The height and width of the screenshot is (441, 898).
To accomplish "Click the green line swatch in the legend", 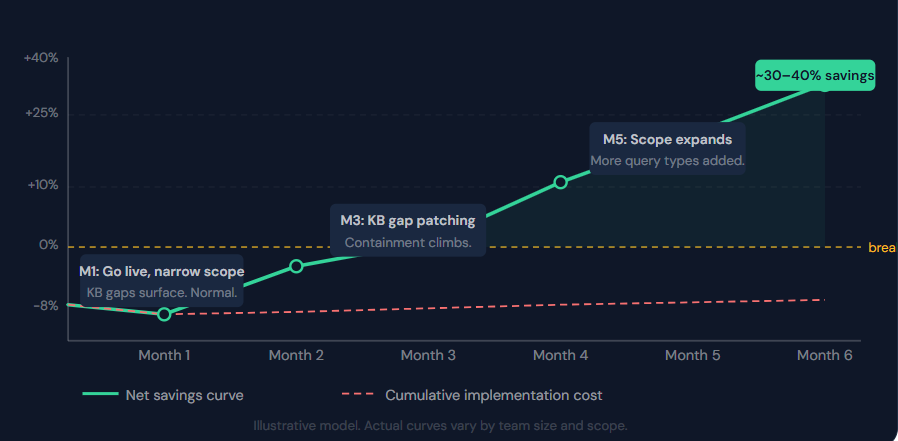I will tap(99, 395).
